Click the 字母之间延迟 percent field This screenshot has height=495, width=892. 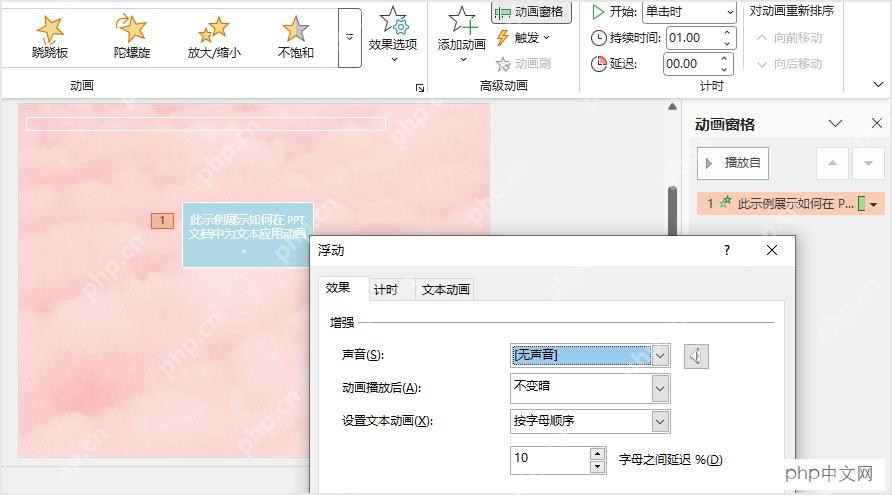pos(550,460)
